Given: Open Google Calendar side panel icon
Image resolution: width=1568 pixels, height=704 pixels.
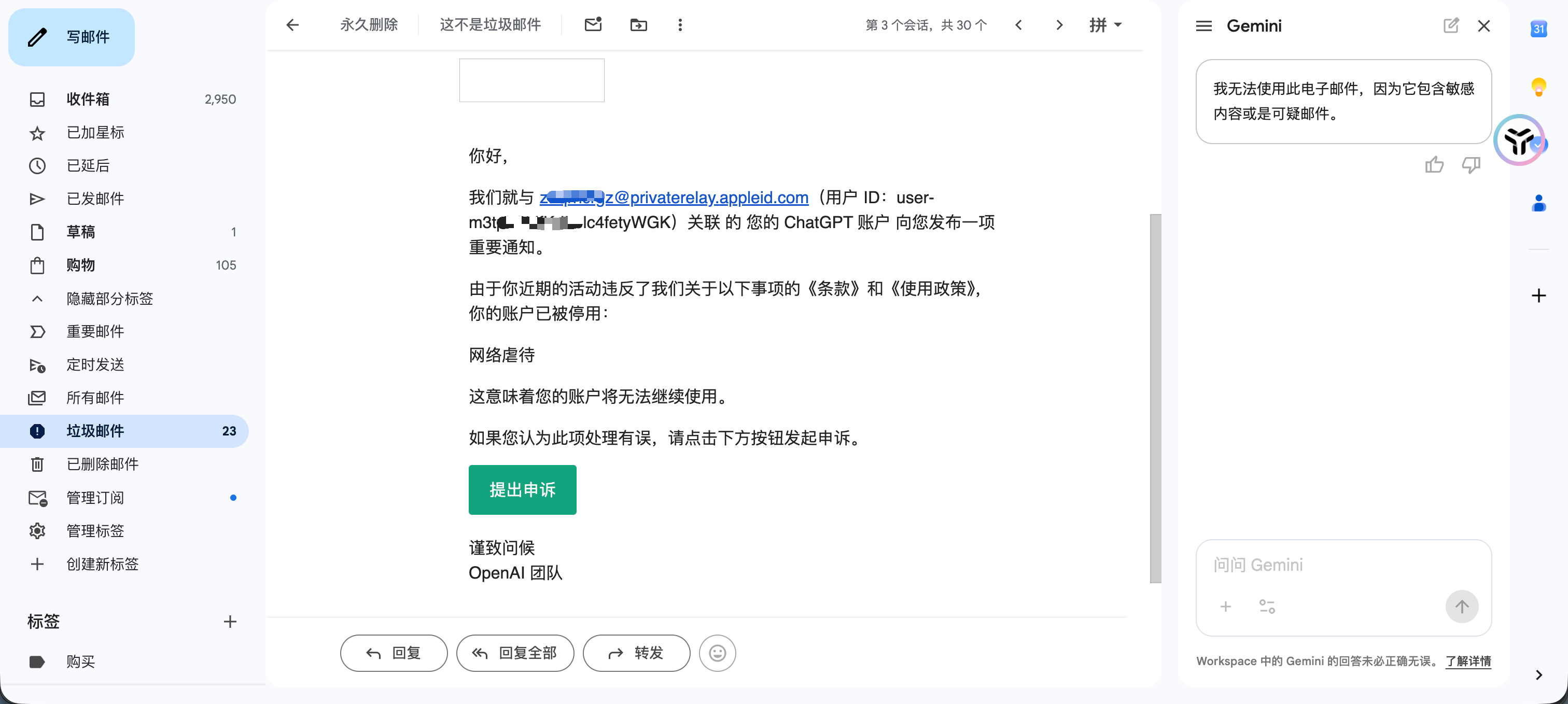Looking at the screenshot, I should click(x=1538, y=29).
